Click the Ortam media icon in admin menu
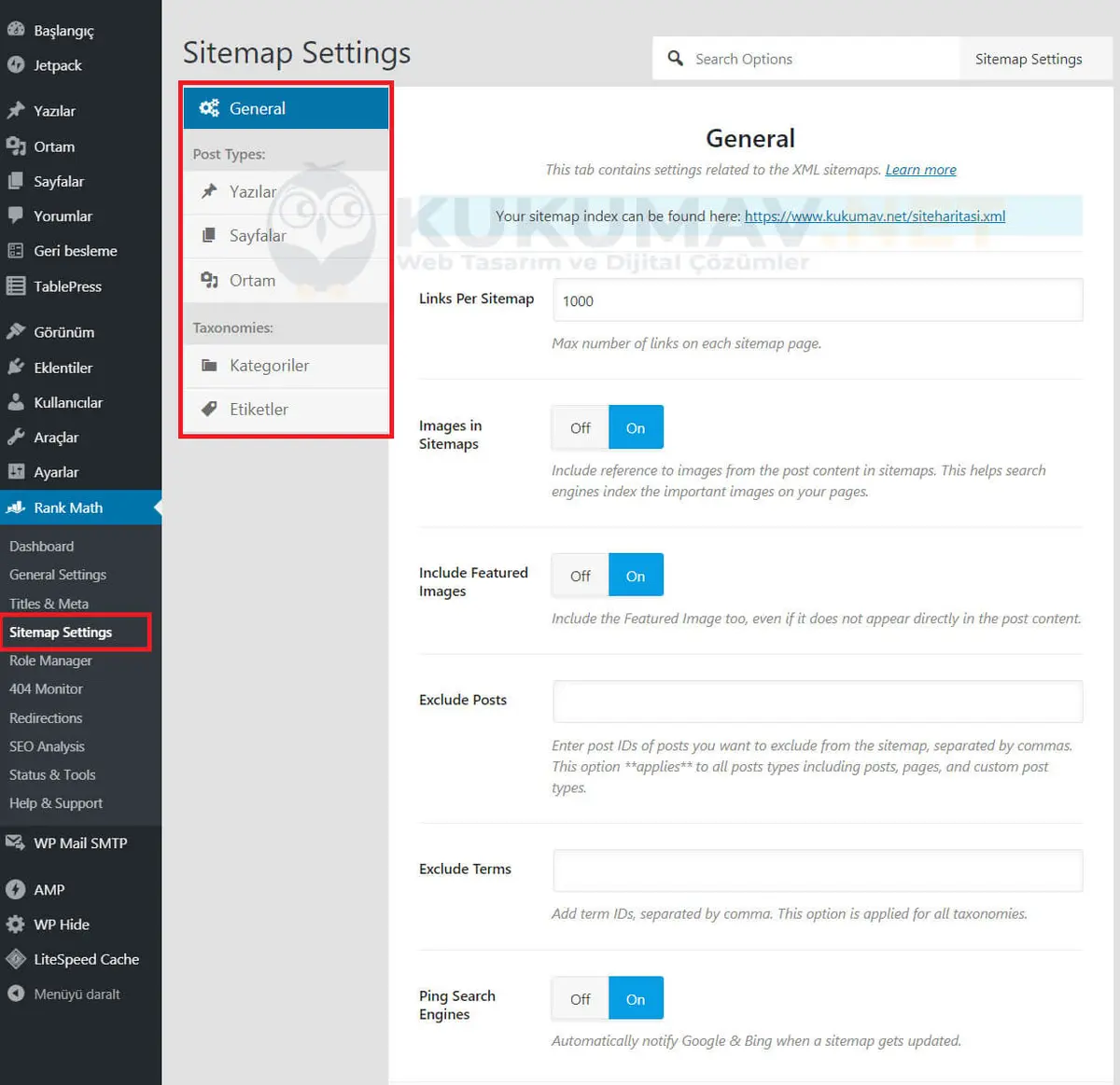This screenshot has height=1085, width=1120. coord(16,146)
